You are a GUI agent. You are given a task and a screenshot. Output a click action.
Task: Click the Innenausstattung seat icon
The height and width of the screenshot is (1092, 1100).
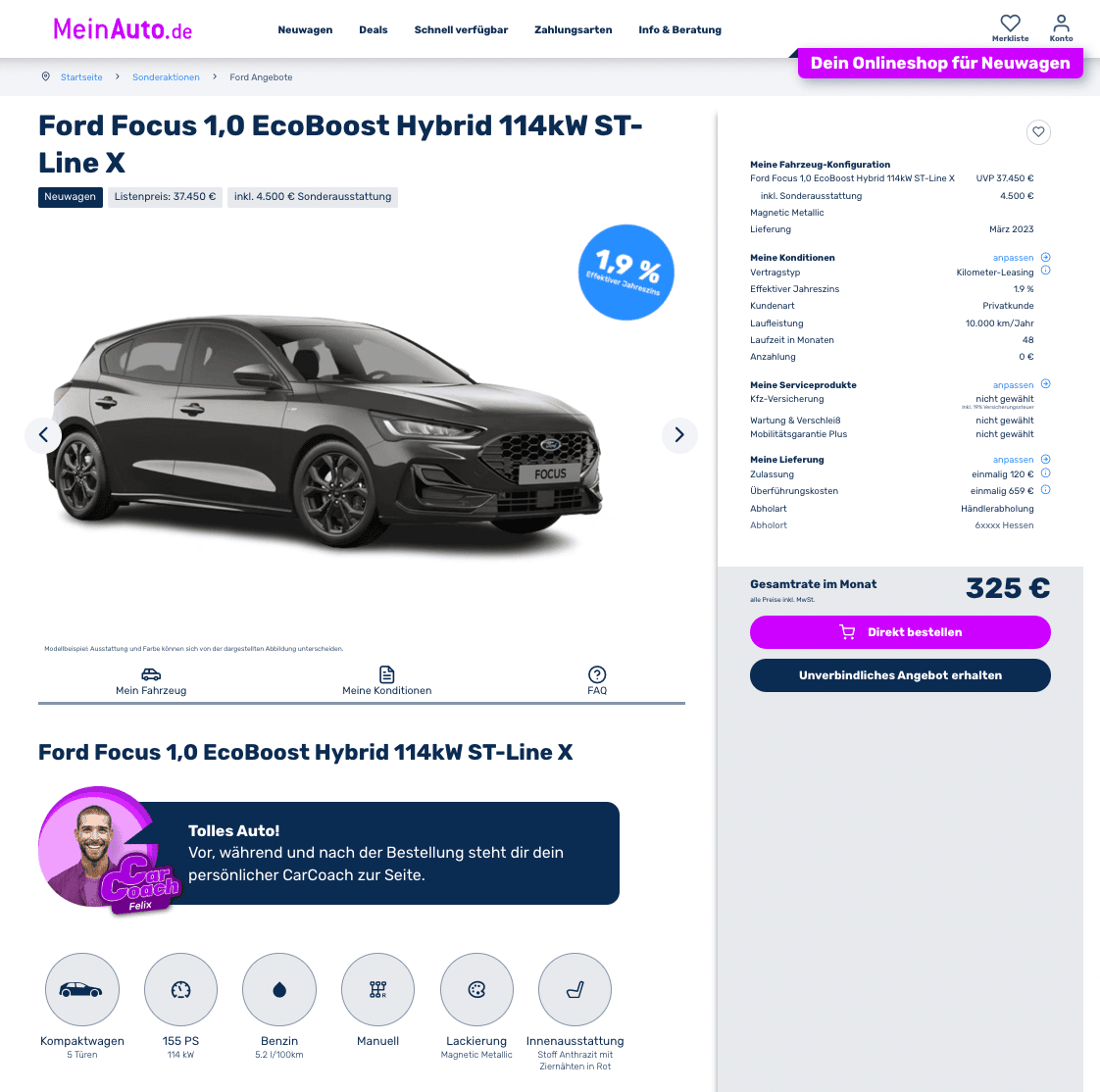point(575,989)
